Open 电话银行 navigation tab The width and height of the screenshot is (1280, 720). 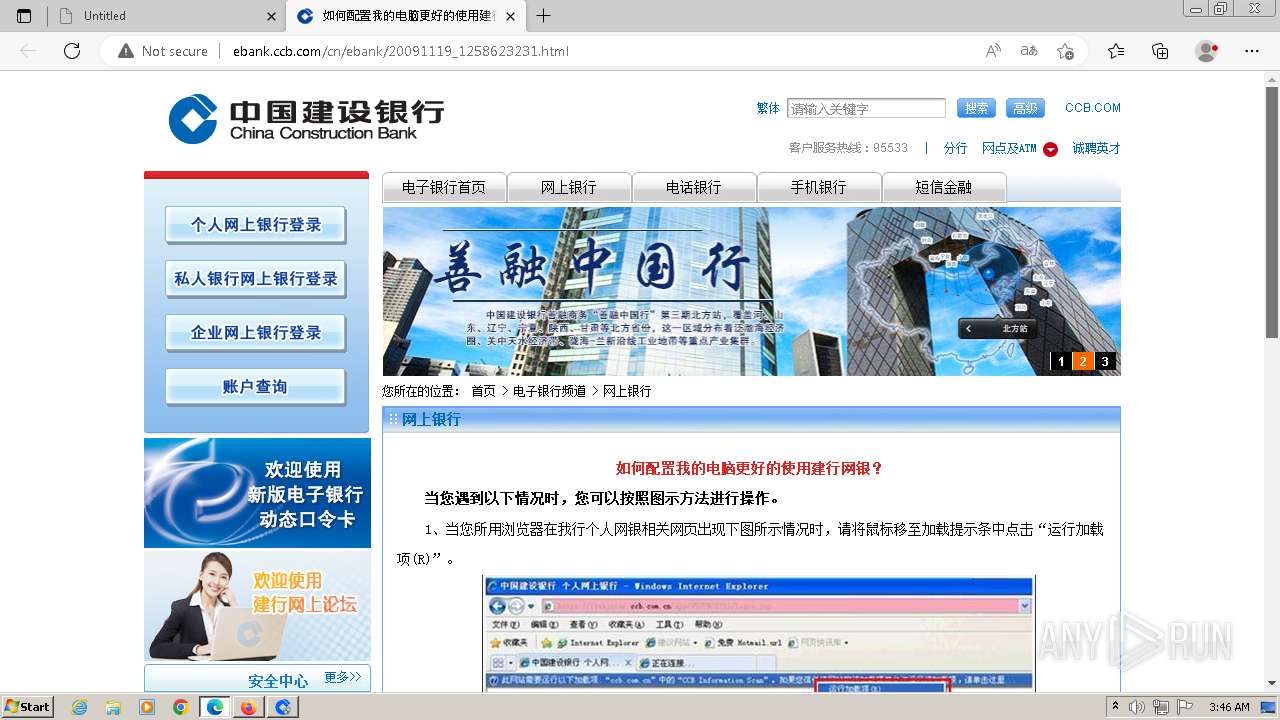coord(694,187)
